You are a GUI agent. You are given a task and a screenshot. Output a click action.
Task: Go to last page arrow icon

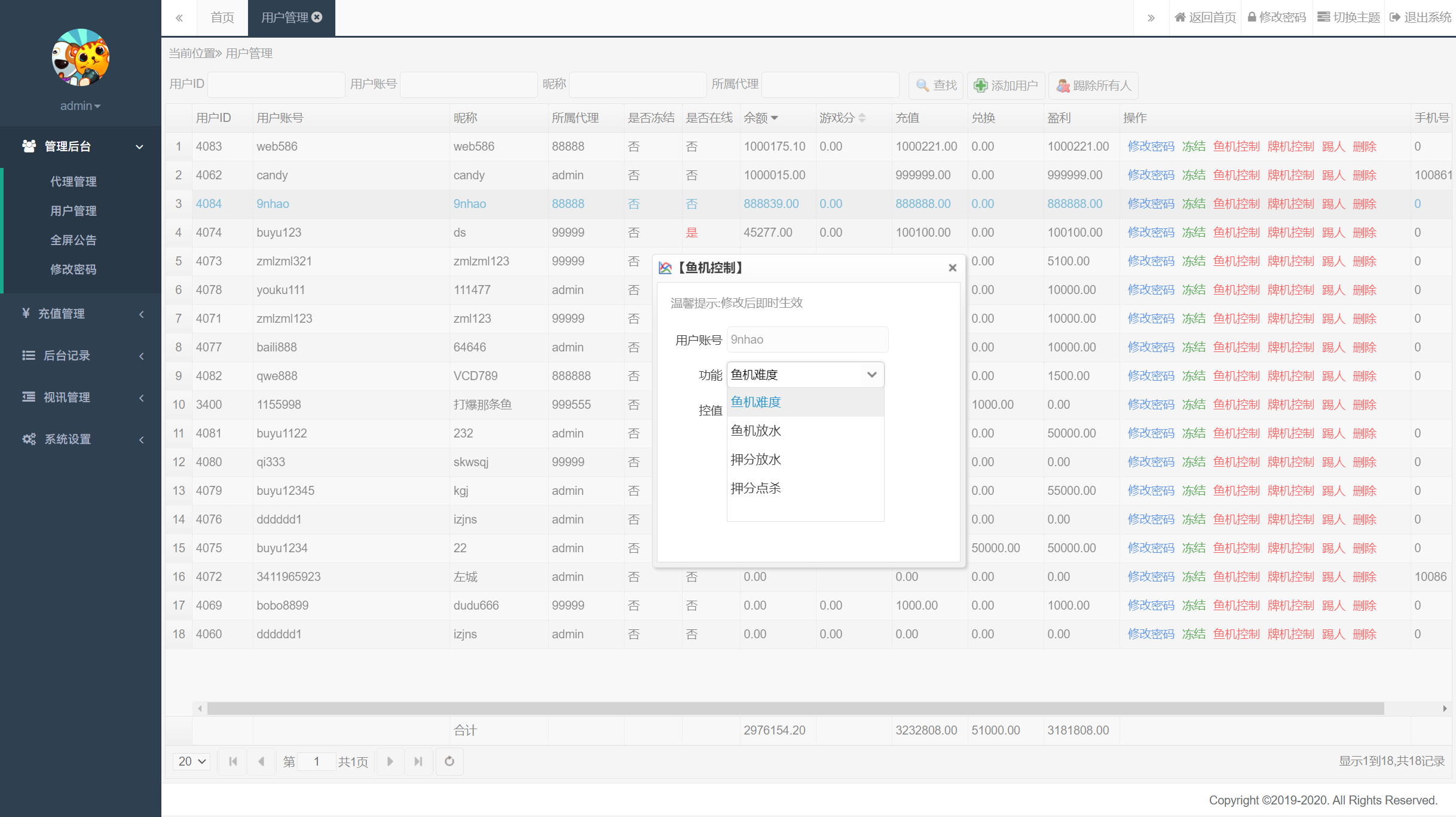click(x=418, y=761)
